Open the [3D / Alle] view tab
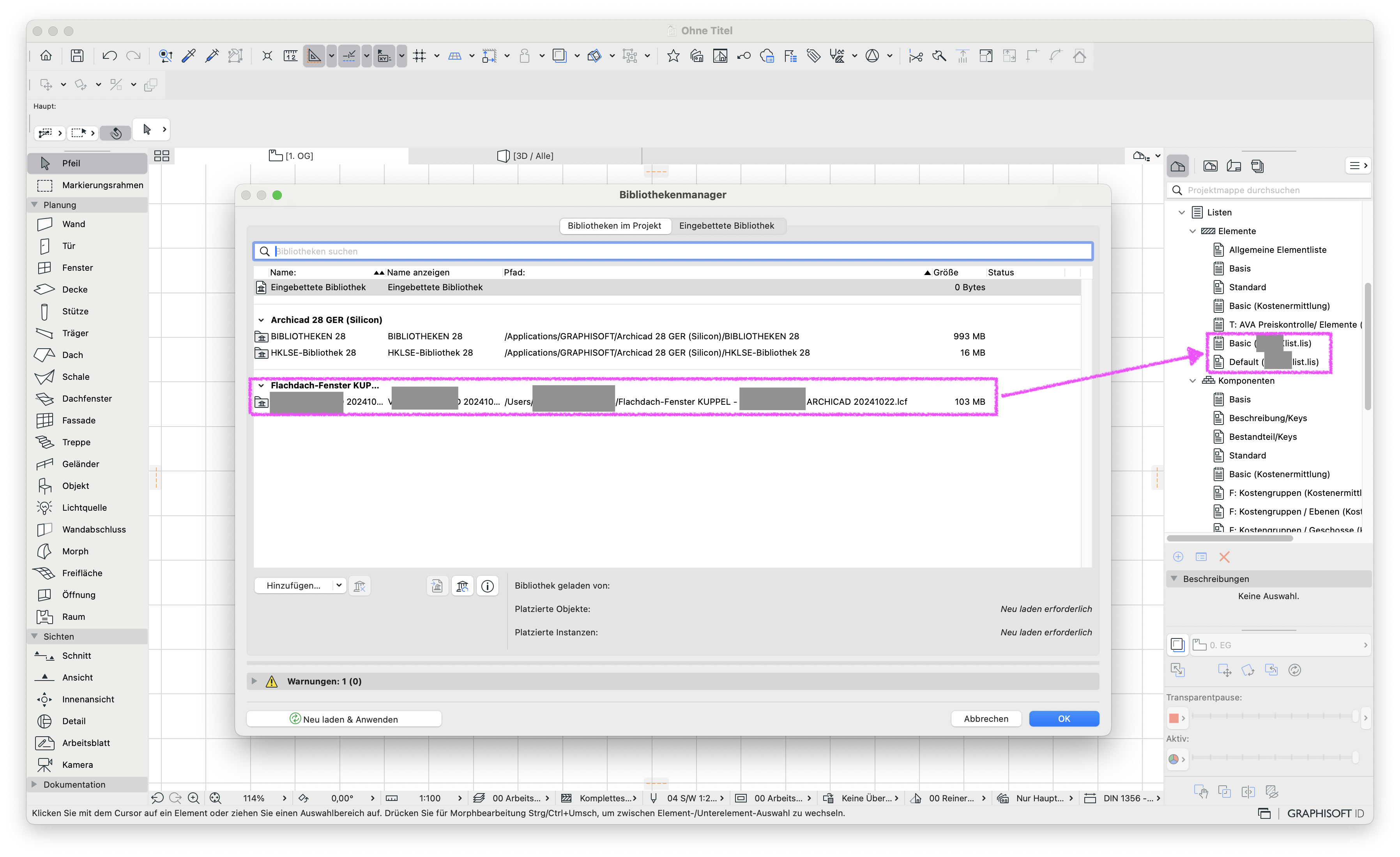This screenshot has width=1400, height=857. click(525, 155)
